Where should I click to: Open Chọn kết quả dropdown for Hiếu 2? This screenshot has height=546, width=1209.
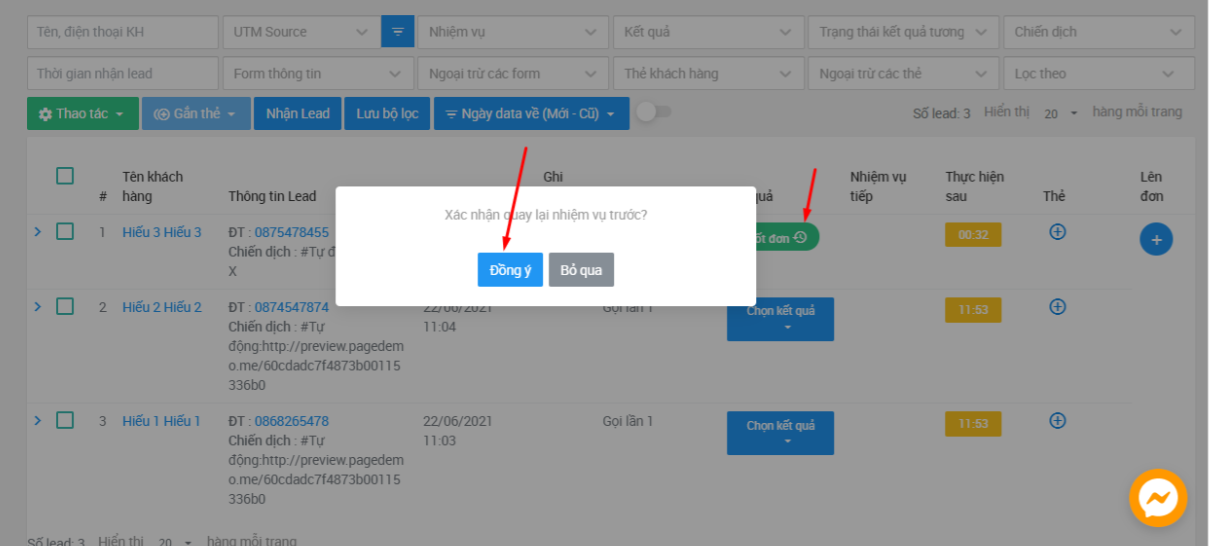[780, 318]
